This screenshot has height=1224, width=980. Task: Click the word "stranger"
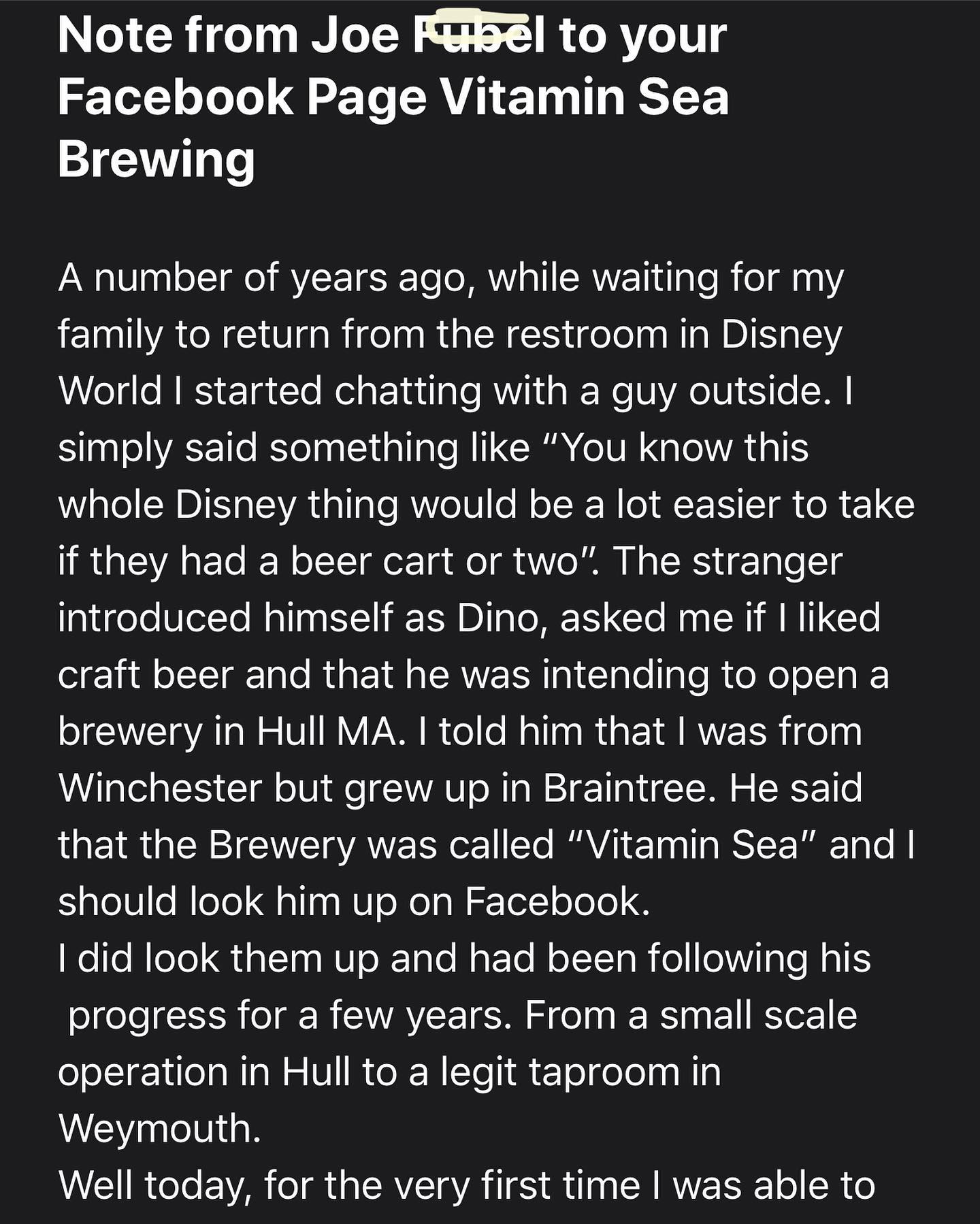767,561
